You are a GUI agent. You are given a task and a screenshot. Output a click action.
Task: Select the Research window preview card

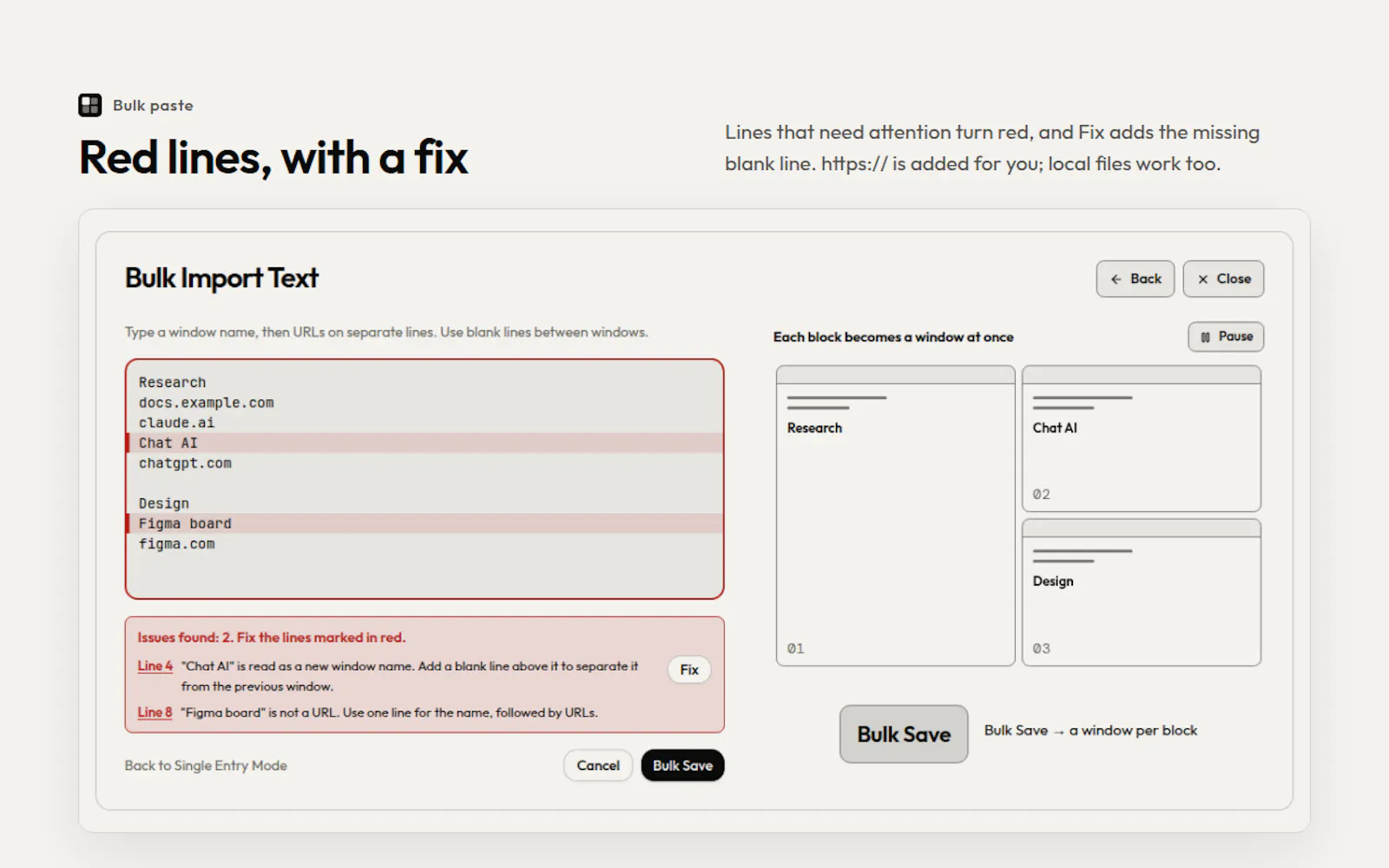895,516
